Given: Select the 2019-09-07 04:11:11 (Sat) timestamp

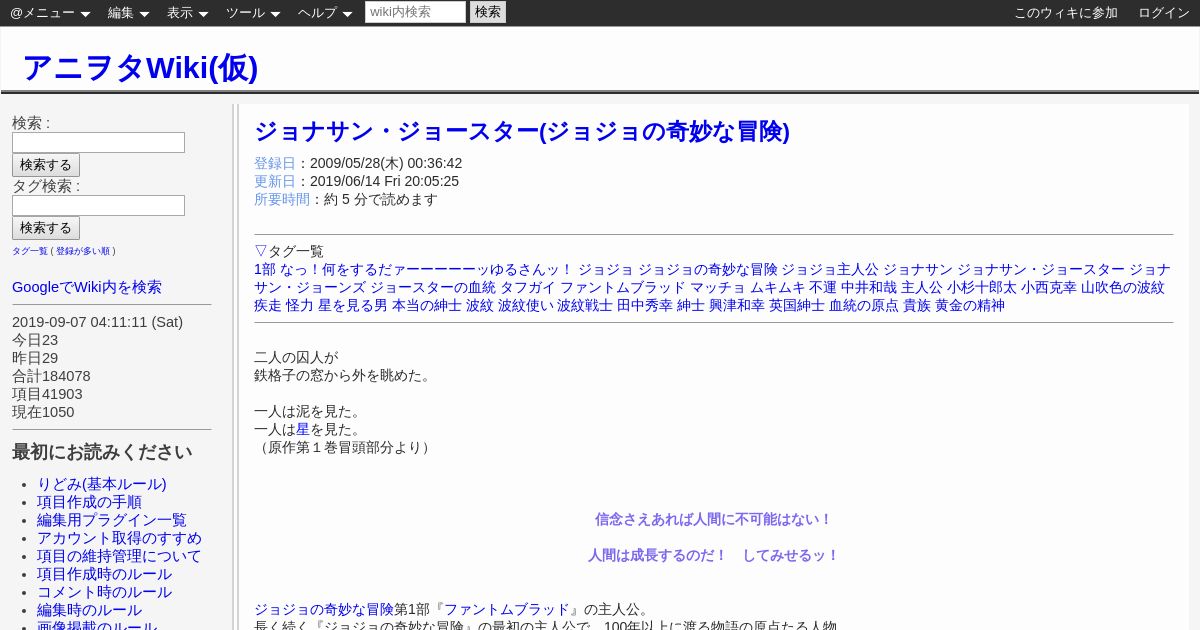Looking at the screenshot, I should point(97,322).
